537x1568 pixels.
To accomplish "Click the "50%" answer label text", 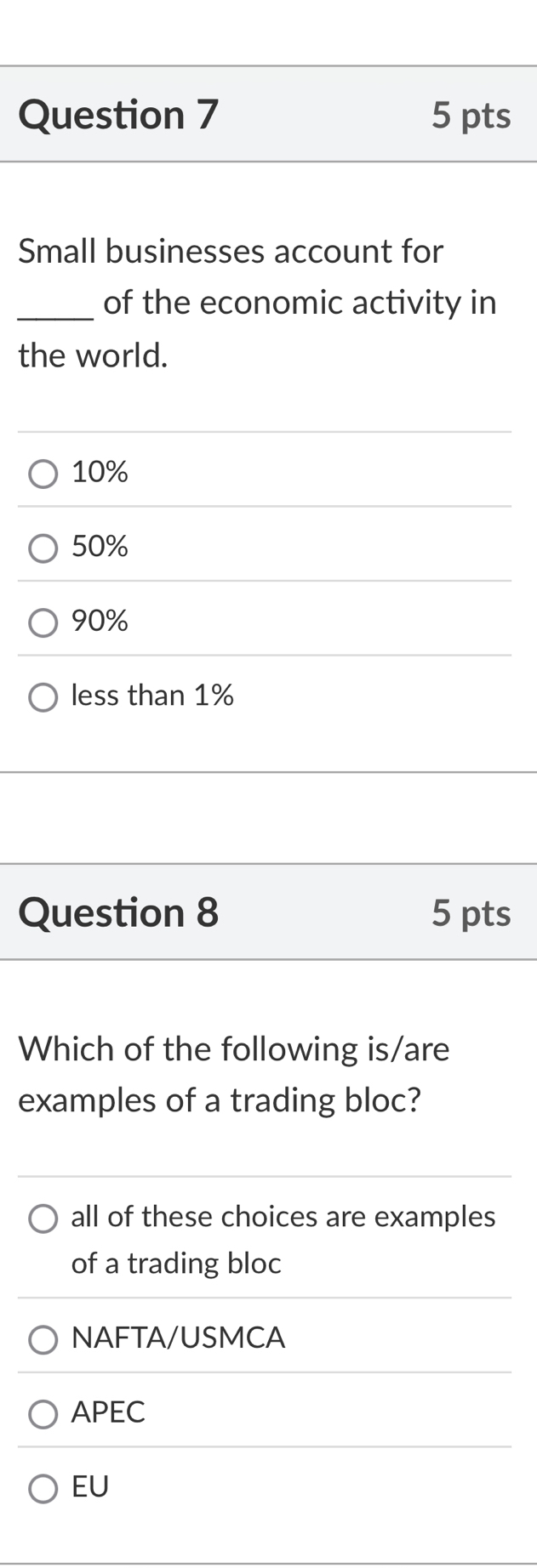I will pos(100,547).
